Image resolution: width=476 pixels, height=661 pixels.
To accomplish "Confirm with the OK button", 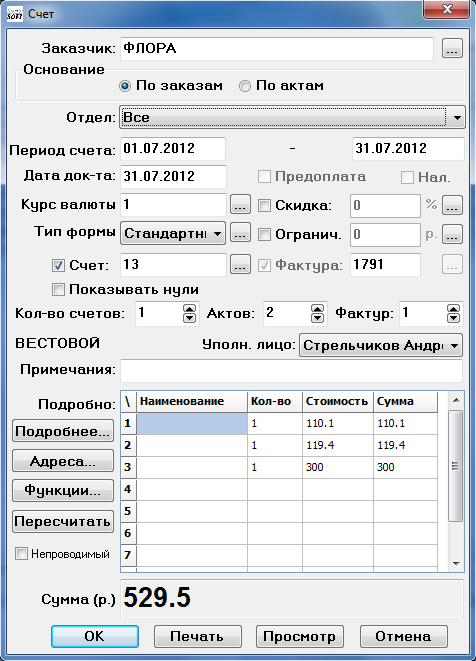I will click(95, 636).
